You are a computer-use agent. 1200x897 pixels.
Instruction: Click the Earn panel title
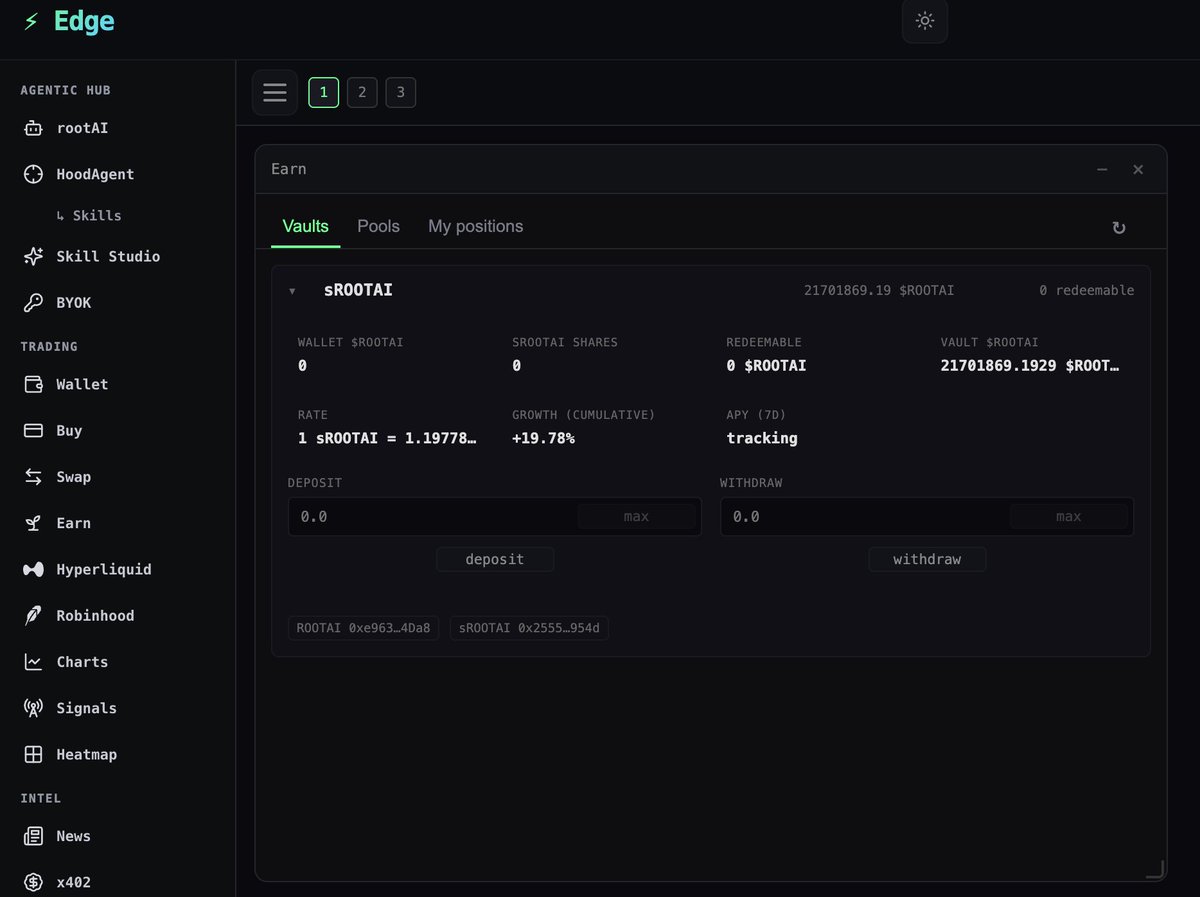coord(289,169)
